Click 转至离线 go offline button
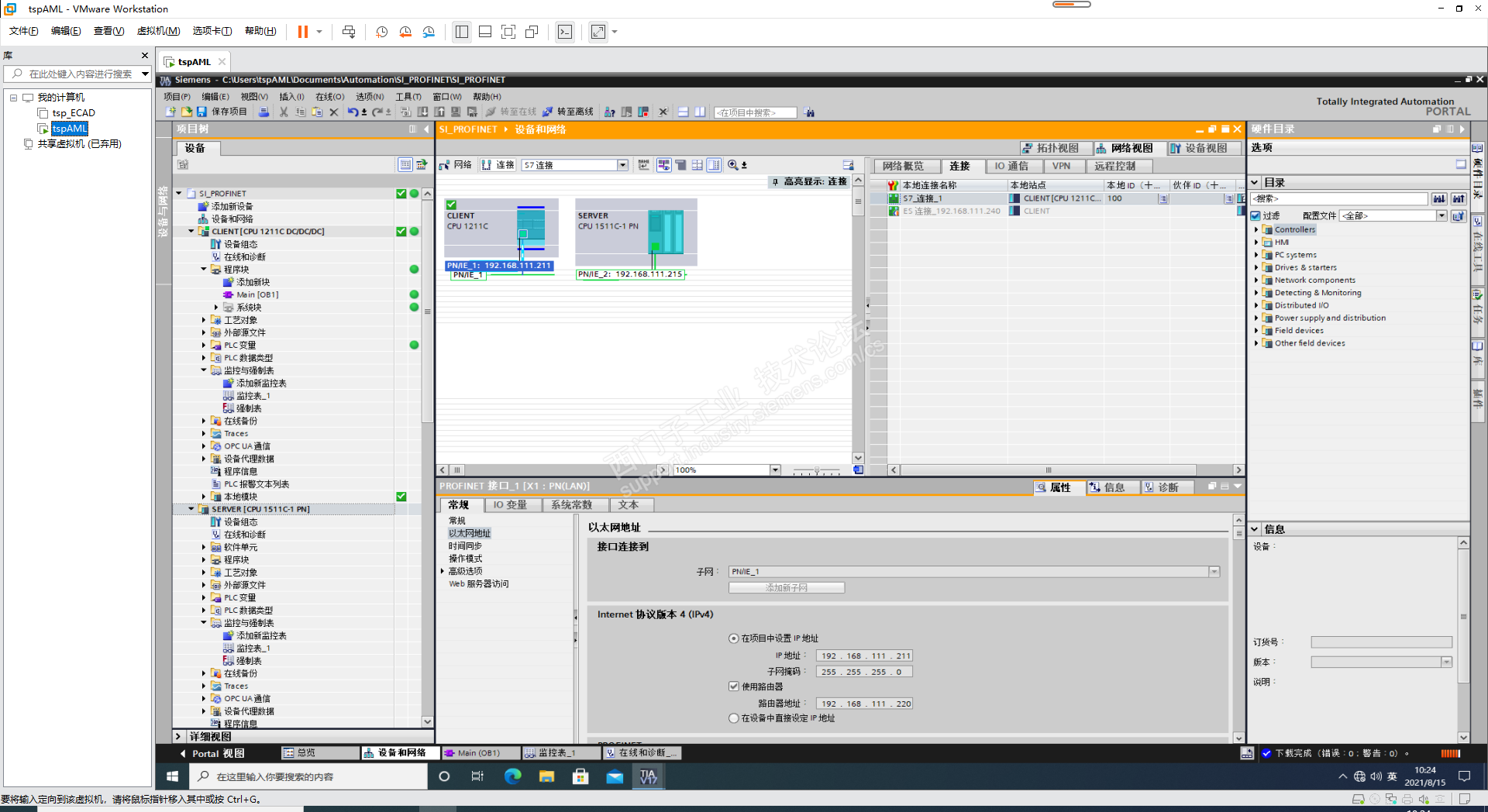 [x=568, y=112]
